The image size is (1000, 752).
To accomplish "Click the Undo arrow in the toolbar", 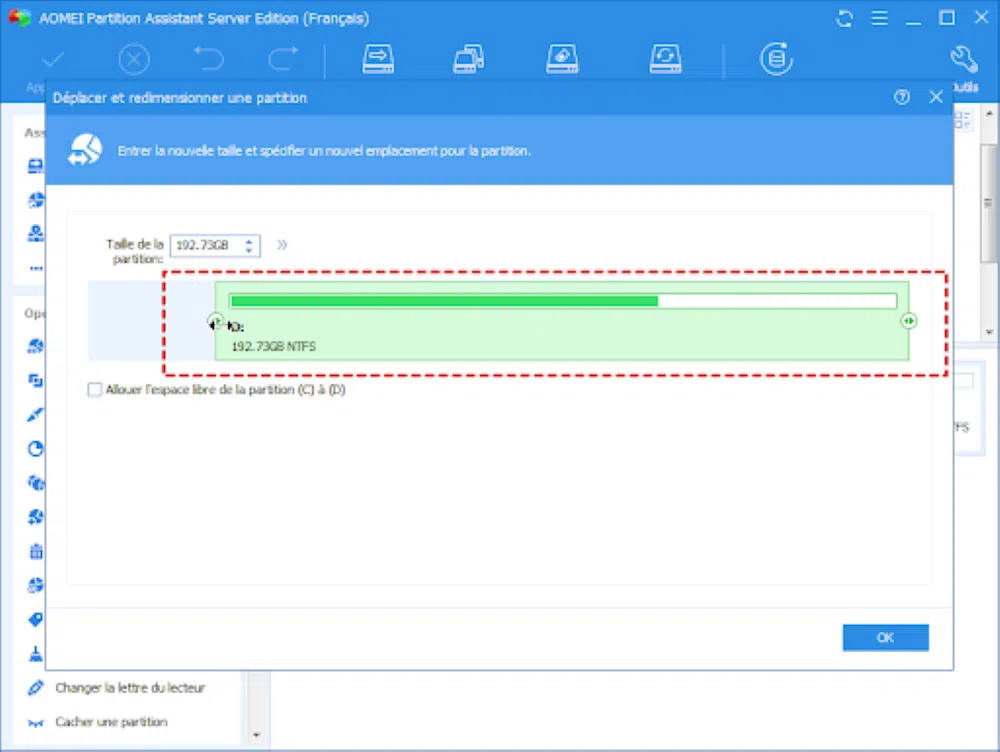I will [209, 59].
